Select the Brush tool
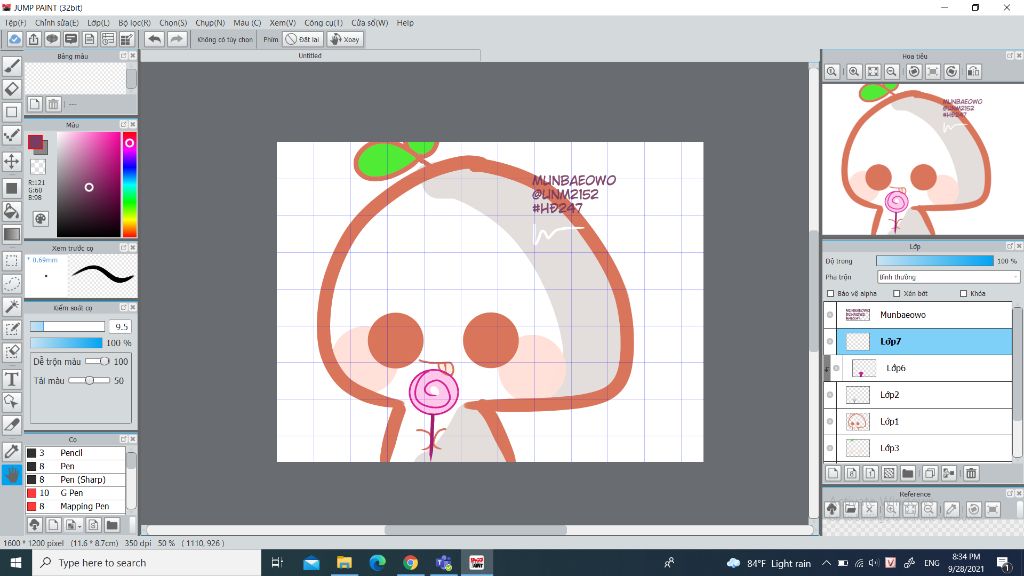Image resolution: width=1024 pixels, height=576 pixels. pyautogui.click(x=12, y=66)
